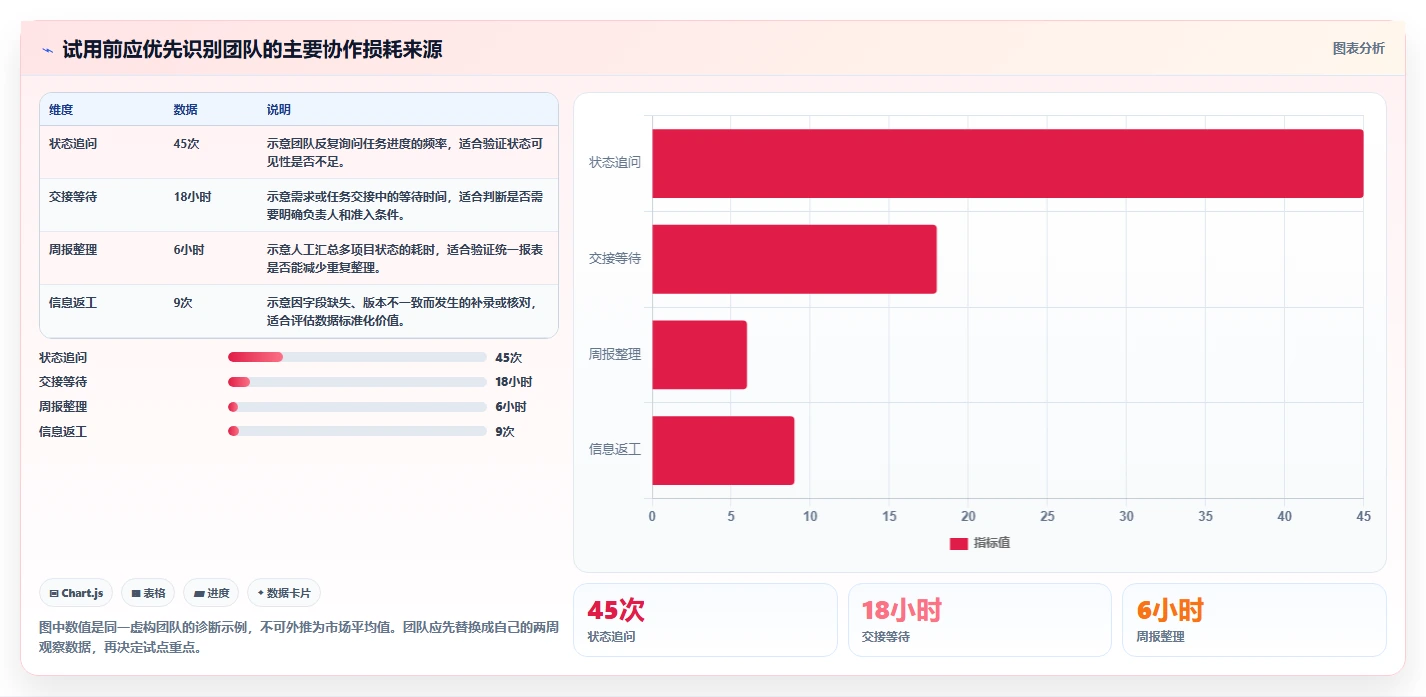Image resolution: width=1426 pixels, height=697 pixels.
Task: Click the 信息返工 y-axis label on chart
Action: (615, 449)
